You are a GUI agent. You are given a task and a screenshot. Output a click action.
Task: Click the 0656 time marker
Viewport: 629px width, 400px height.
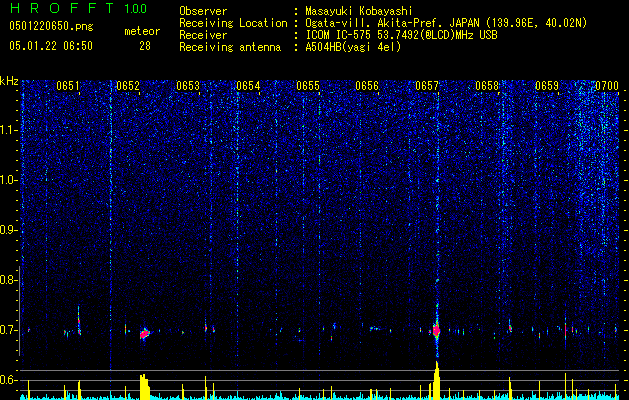[x=367, y=86]
